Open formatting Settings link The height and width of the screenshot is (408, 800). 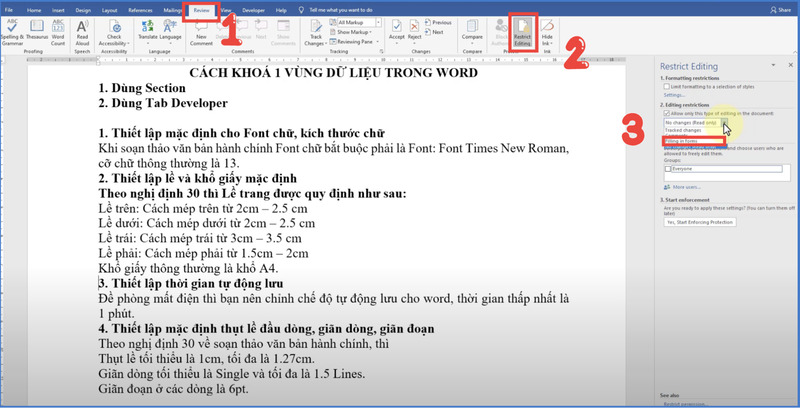tap(674, 95)
